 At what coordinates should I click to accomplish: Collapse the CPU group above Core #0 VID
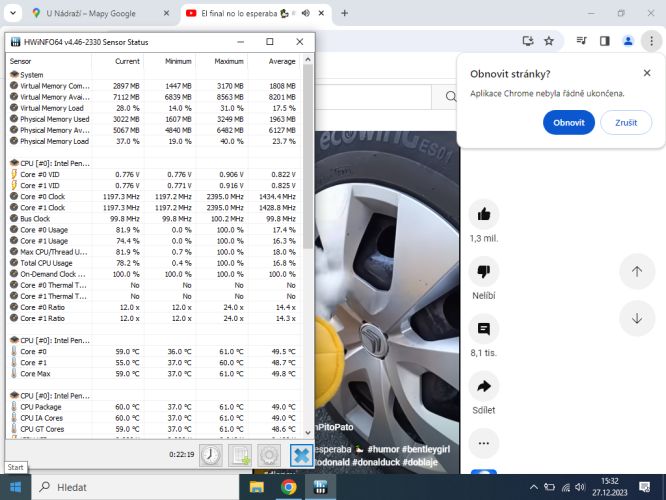click(14, 163)
